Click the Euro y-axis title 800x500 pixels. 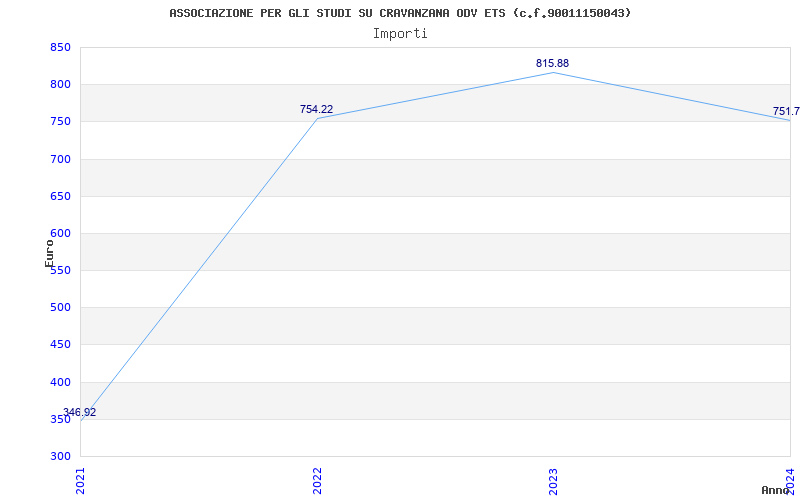[x=49, y=253]
